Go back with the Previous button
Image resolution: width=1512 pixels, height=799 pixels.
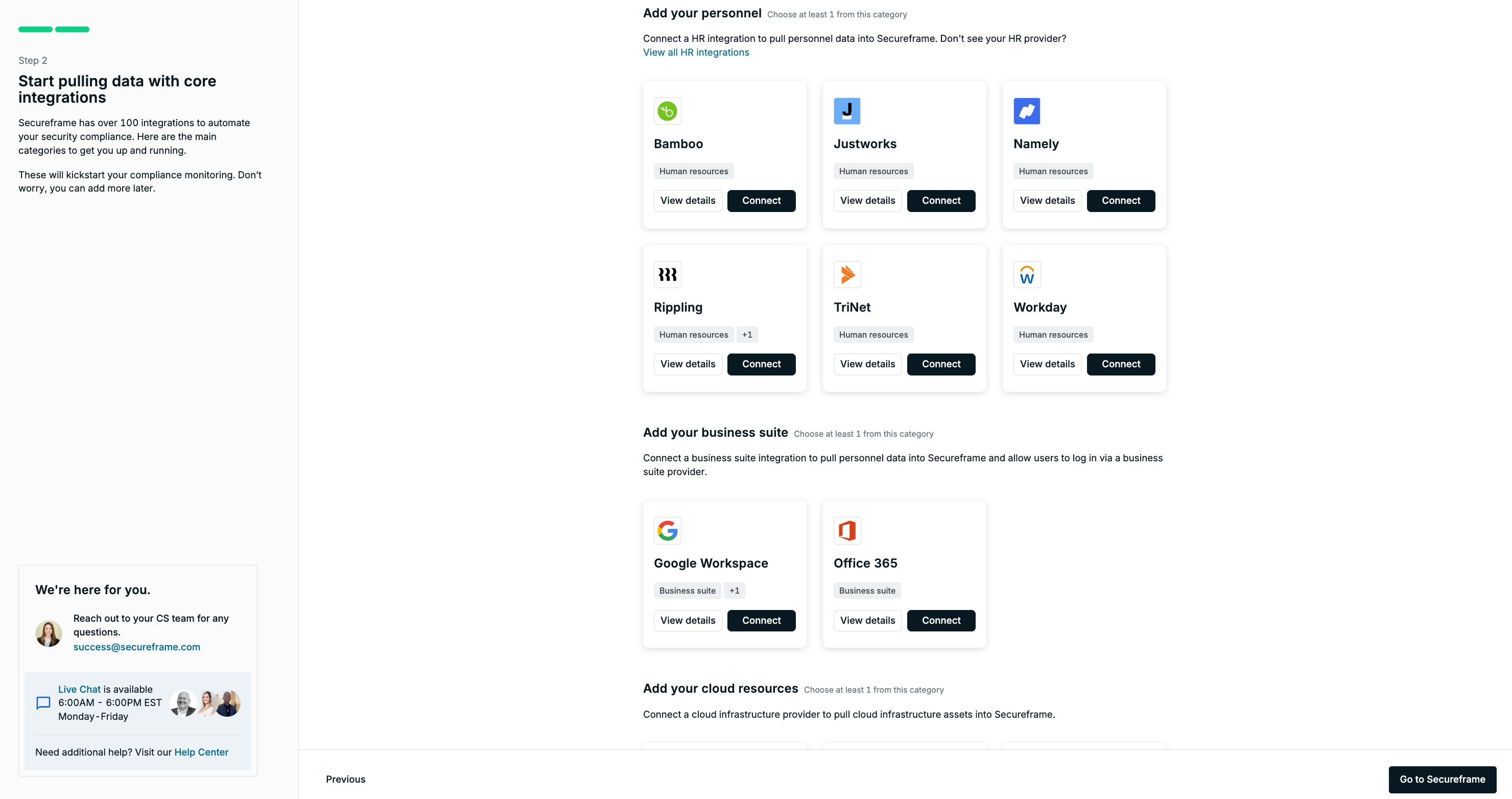pyautogui.click(x=345, y=779)
